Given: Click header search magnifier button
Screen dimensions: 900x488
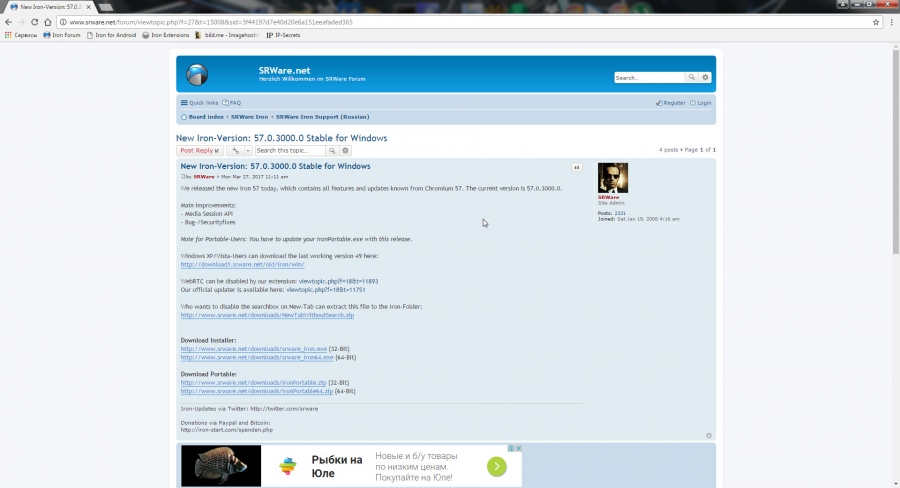Looking at the screenshot, I should [x=692, y=78].
